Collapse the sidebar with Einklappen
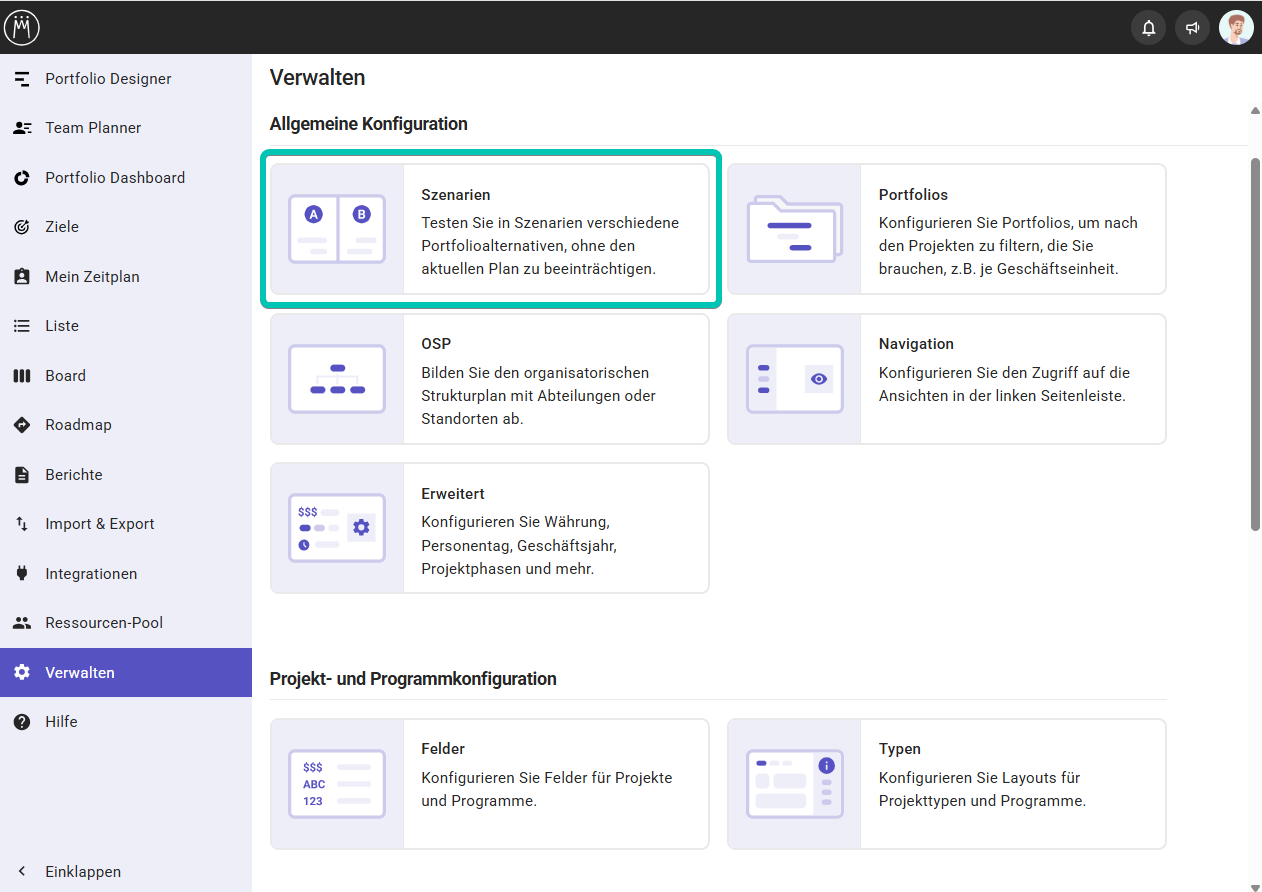 coord(82,871)
